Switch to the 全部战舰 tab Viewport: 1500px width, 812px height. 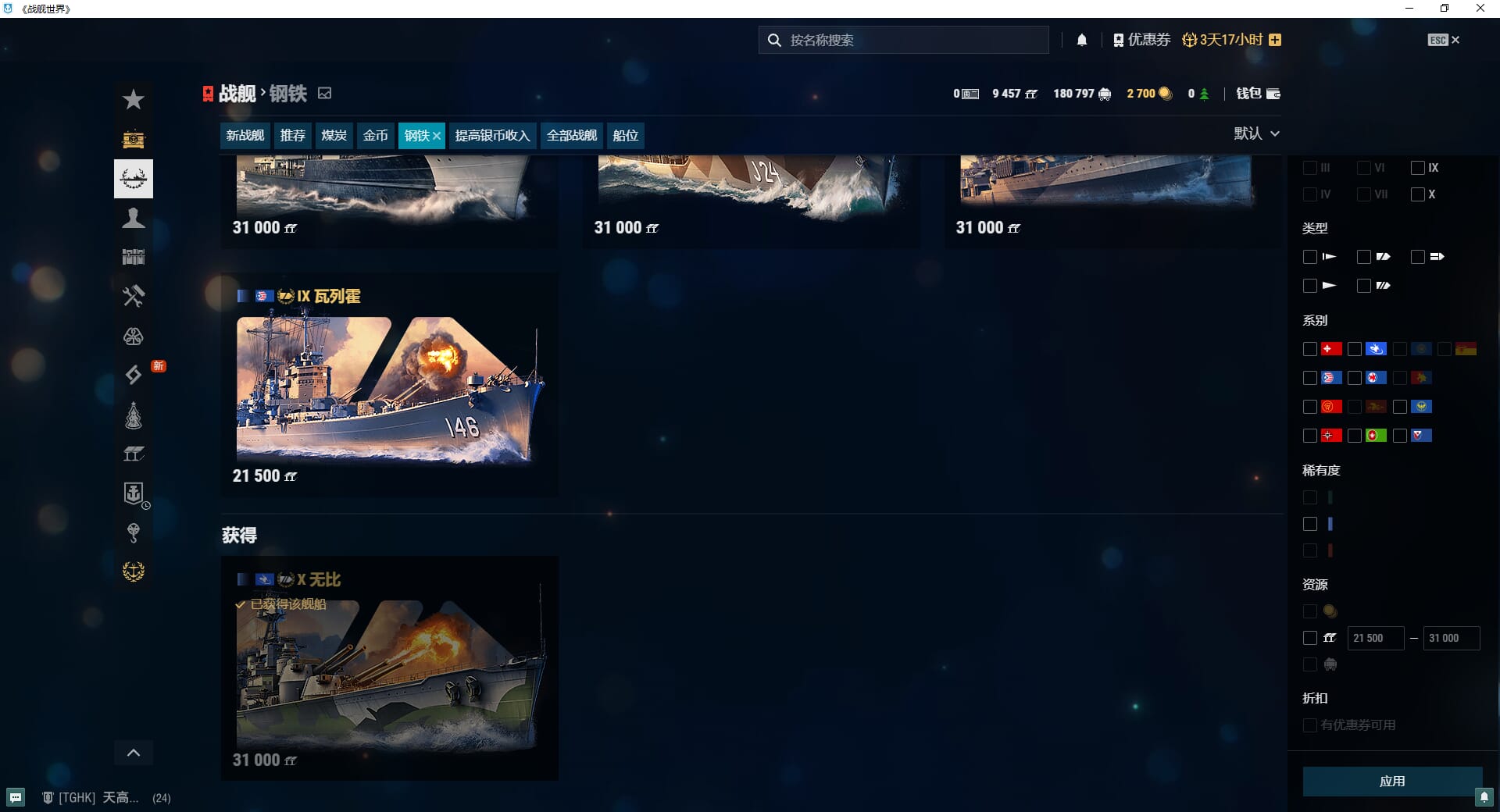(571, 136)
